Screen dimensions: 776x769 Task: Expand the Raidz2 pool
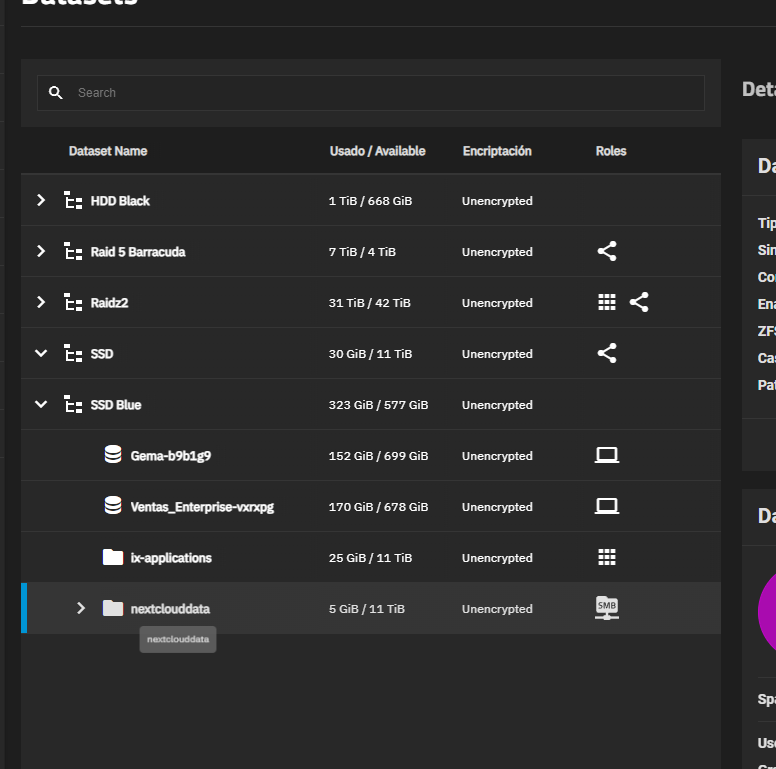(41, 302)
